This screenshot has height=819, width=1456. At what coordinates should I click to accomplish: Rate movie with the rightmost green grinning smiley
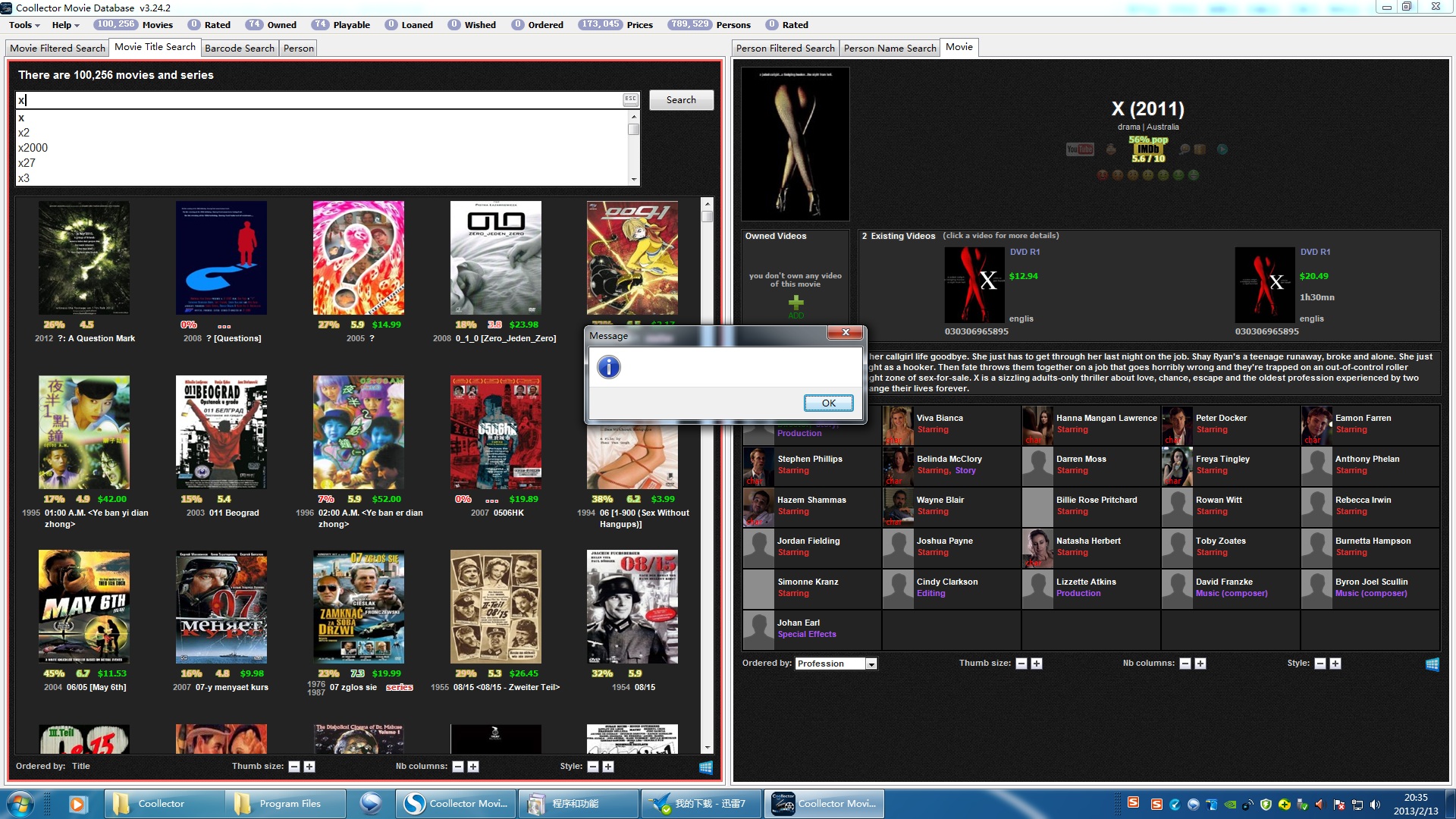1194,175
